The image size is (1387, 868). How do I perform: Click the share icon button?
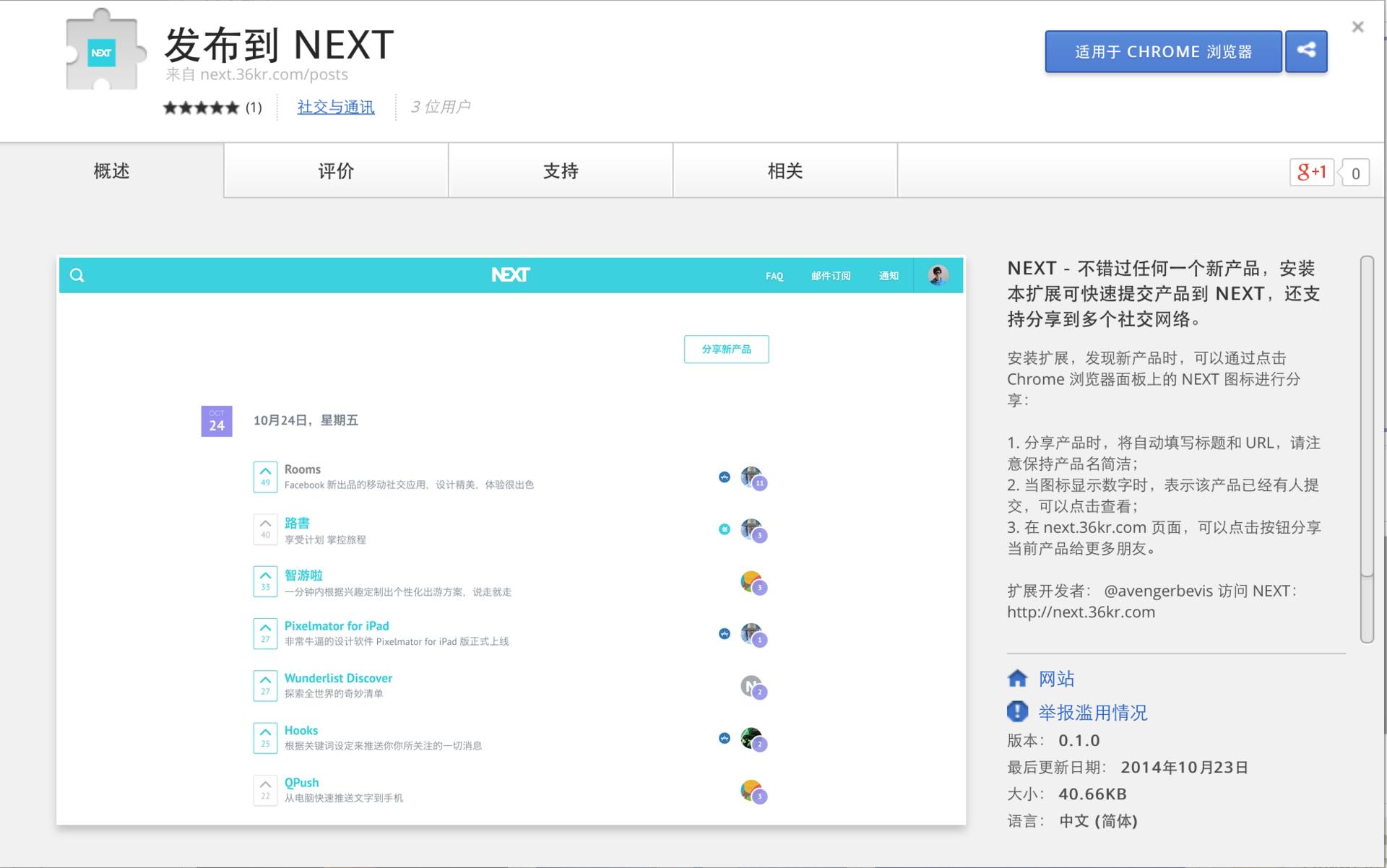(x=1306, y=51)
